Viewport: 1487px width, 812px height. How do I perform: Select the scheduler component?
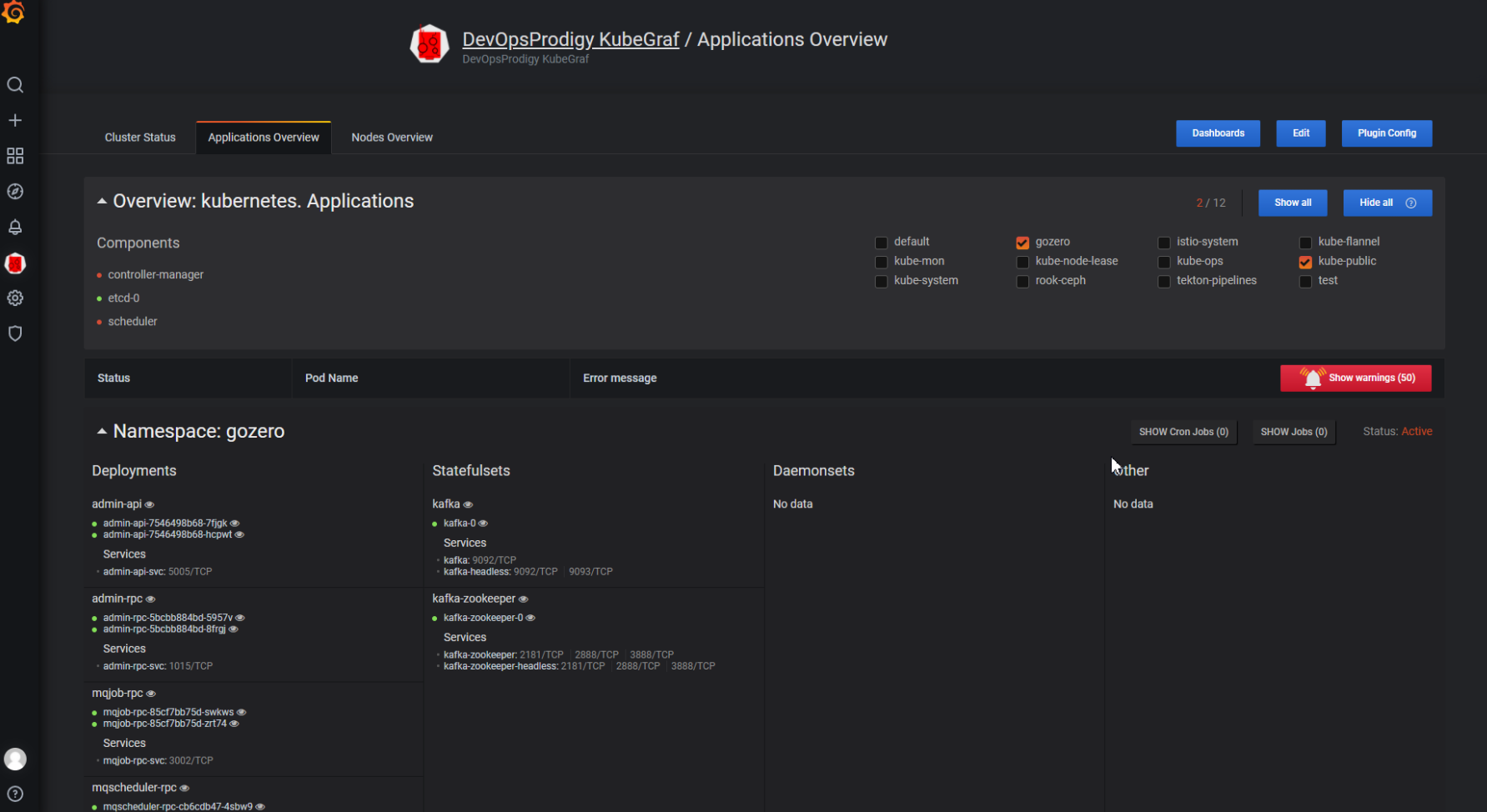(x=133, y=321)
